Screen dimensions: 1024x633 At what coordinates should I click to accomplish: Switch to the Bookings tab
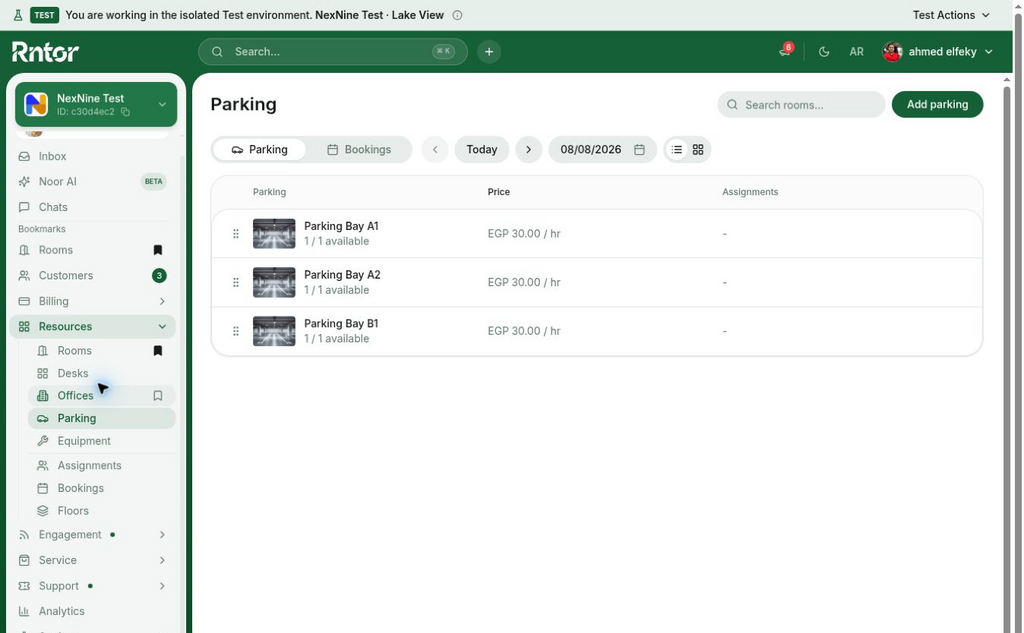[359, 150]
